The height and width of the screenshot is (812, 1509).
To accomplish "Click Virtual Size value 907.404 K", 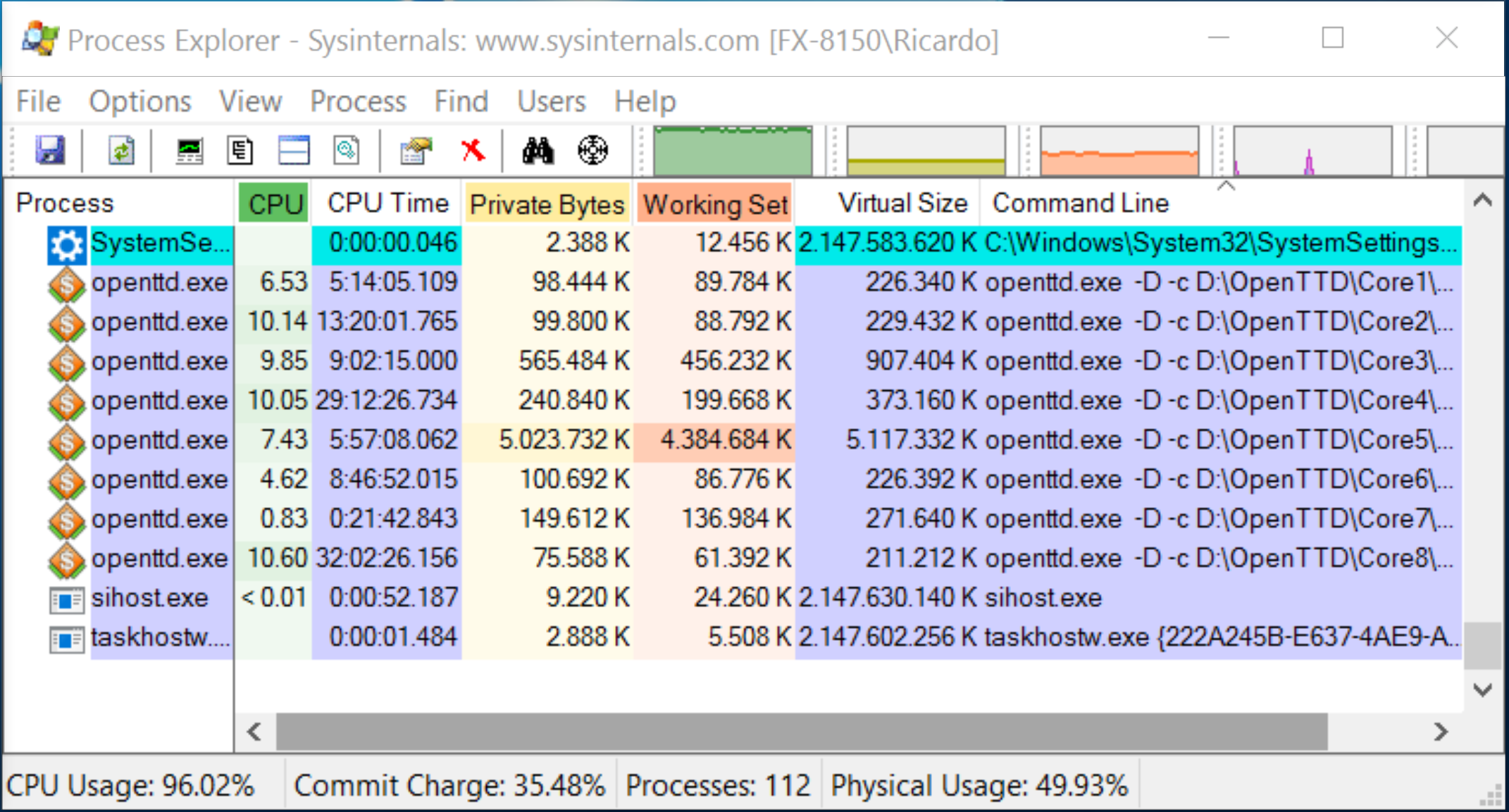I will pyautogui.click(x=921, y=361).
